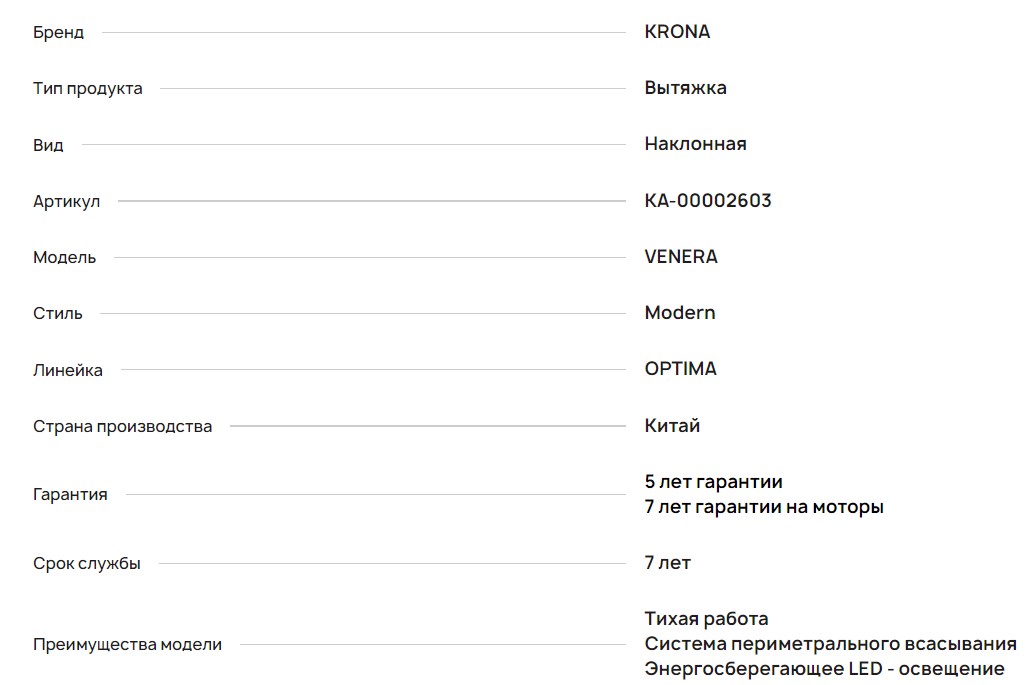The width and height of the screenshot is (1026, 685).
Task: Click the 'Бренд' row label
Action: click(x=58, y=33)
